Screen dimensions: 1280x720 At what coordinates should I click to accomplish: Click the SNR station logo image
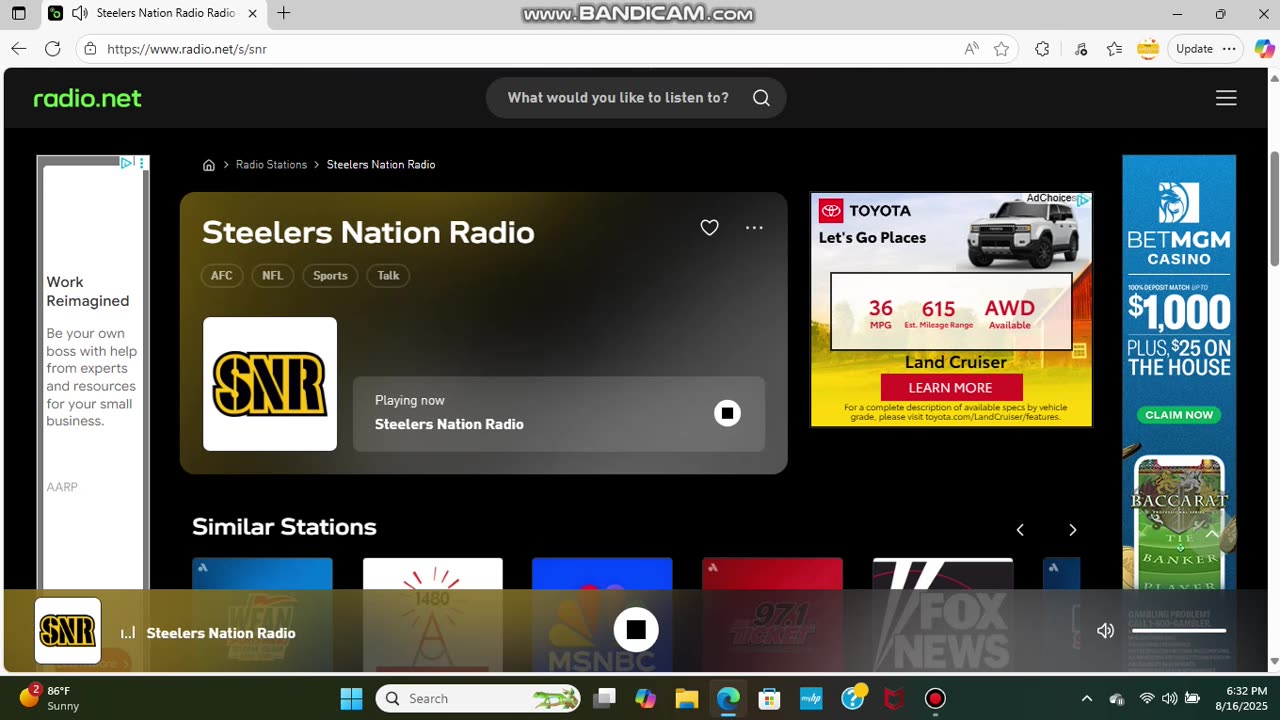(x=270, y=384)
